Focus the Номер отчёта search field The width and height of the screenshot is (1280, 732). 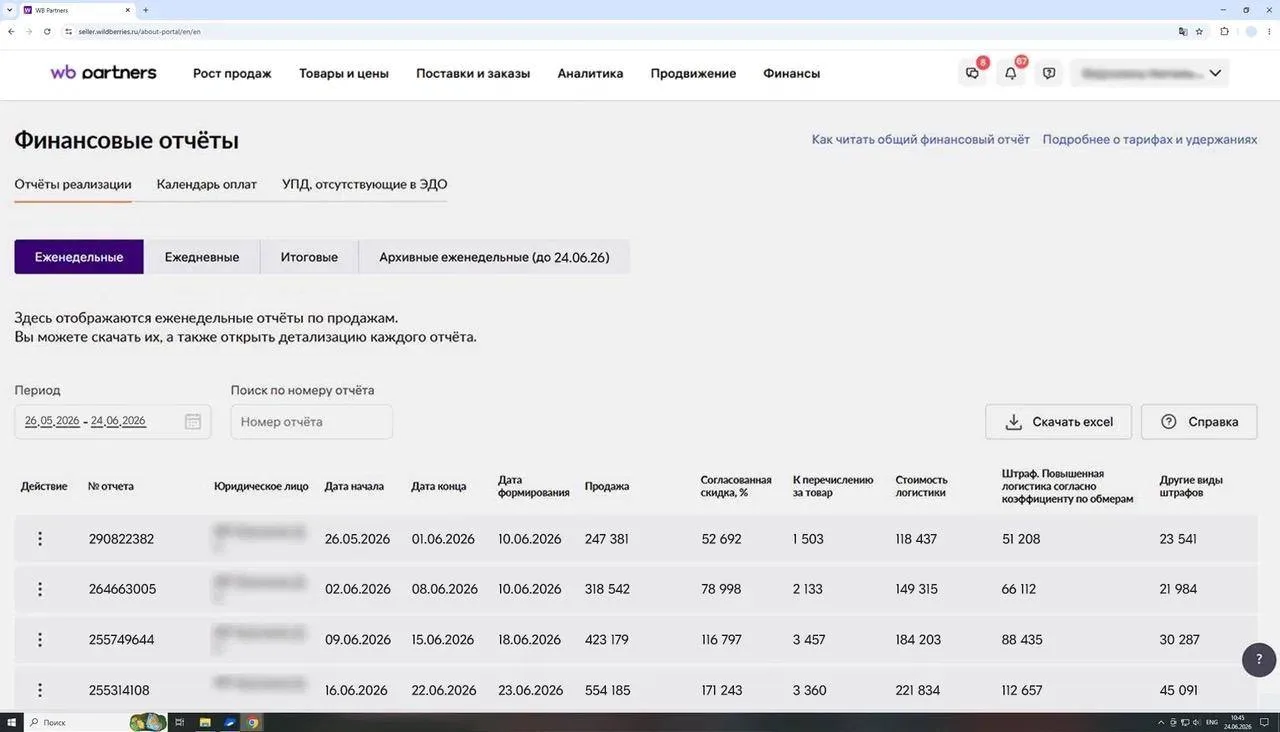point(311,422)
